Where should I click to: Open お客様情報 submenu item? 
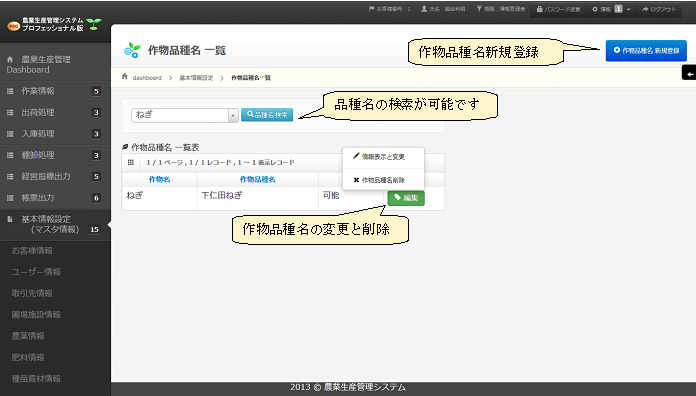55,251
